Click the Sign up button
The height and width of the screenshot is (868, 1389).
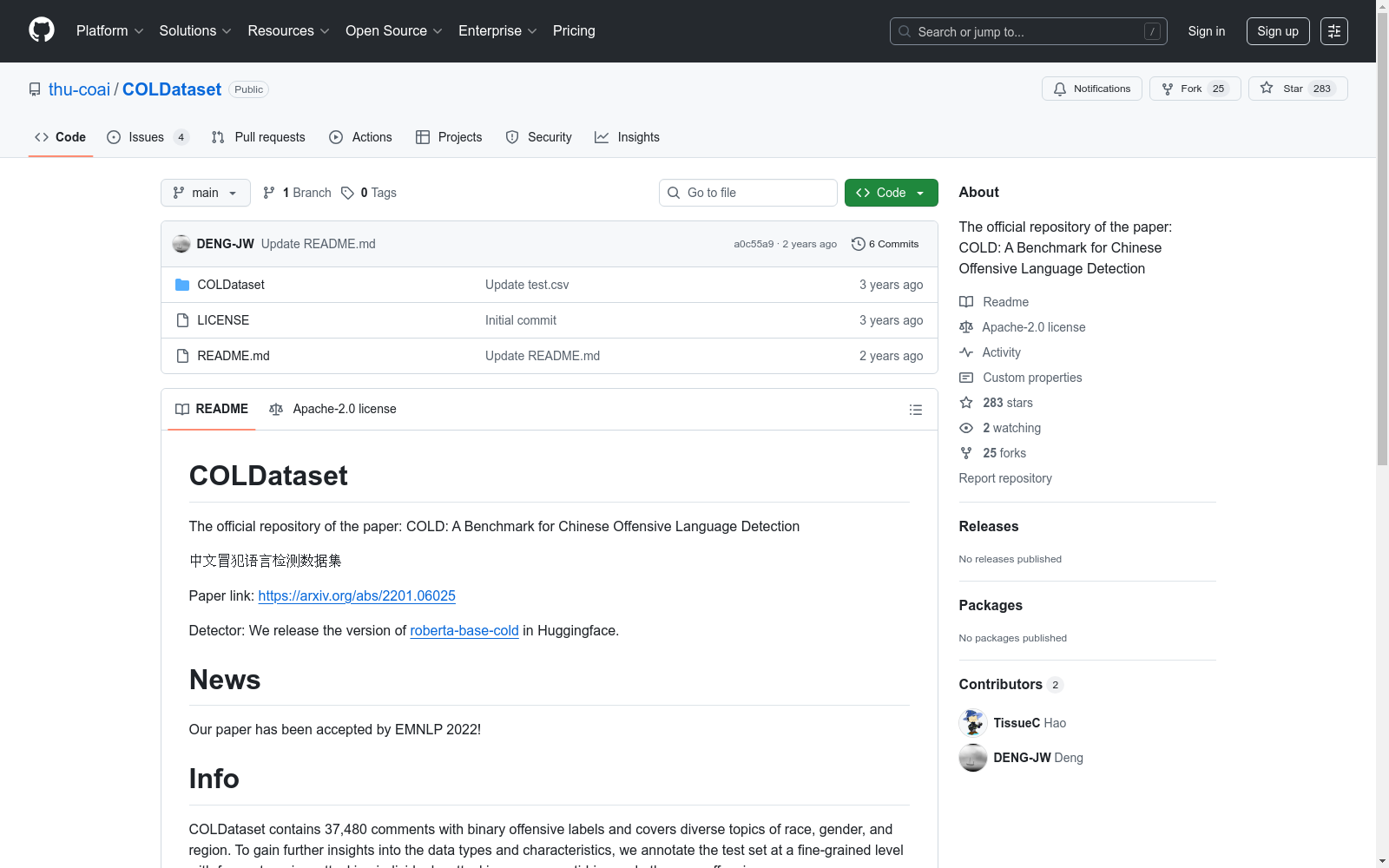coord(1278,31)
